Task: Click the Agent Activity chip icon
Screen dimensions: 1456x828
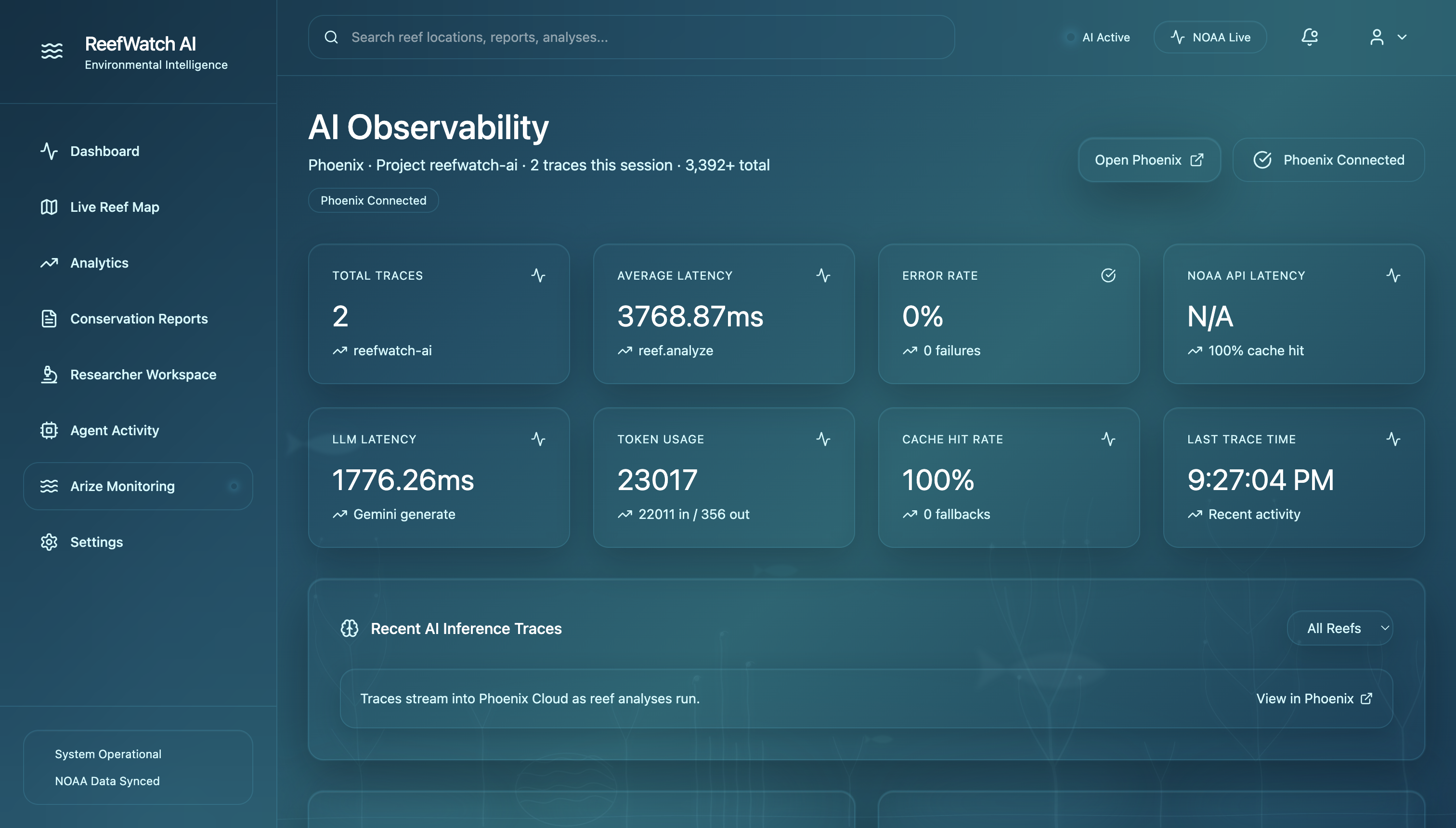Action: pyautogui.click(x=49, y=430)
